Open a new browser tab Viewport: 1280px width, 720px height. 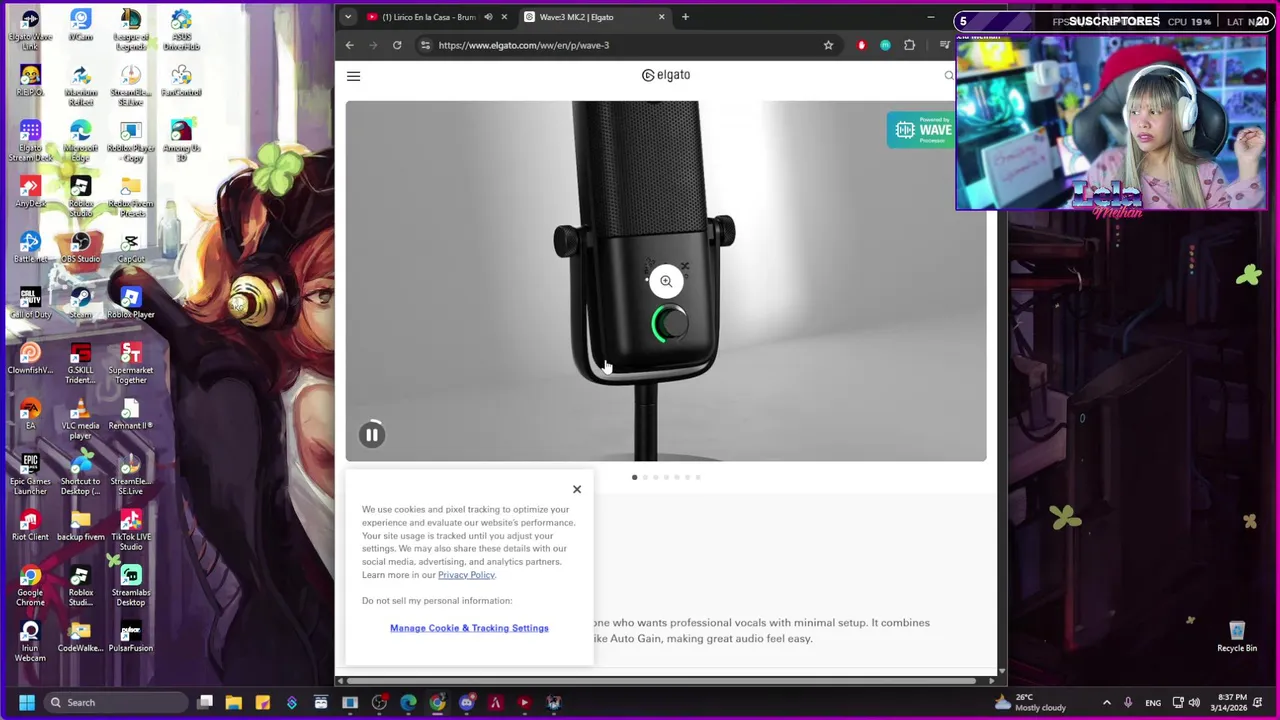tap(685, 17)
